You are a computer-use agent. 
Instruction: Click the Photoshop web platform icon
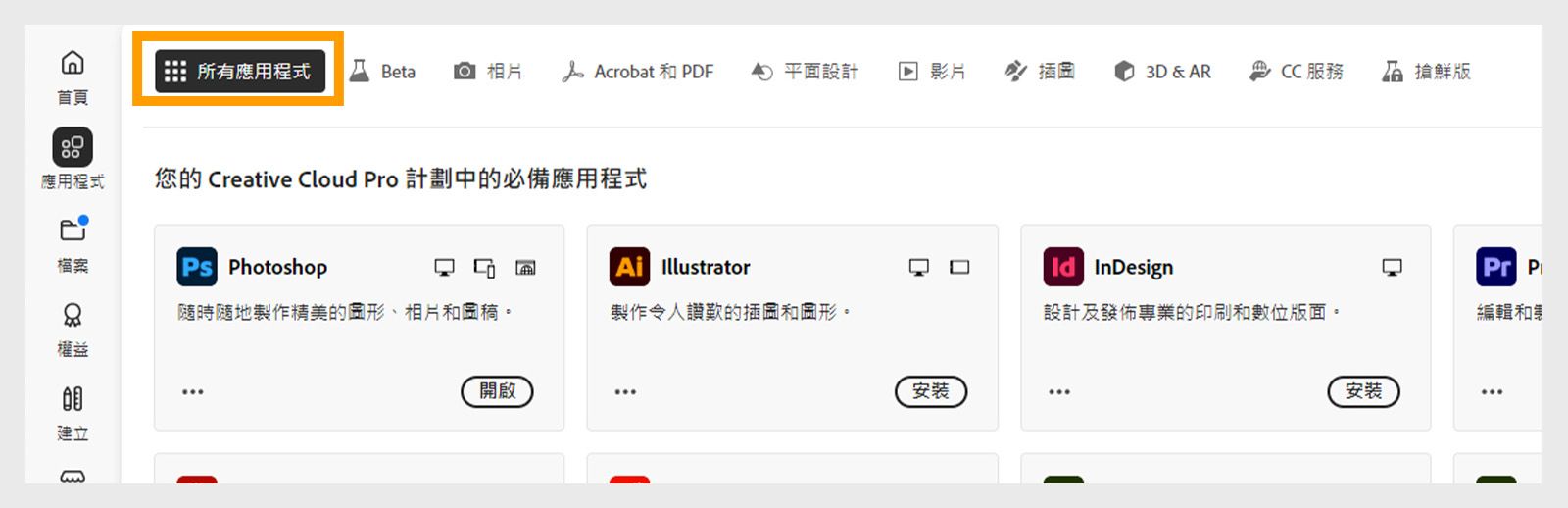525,267
